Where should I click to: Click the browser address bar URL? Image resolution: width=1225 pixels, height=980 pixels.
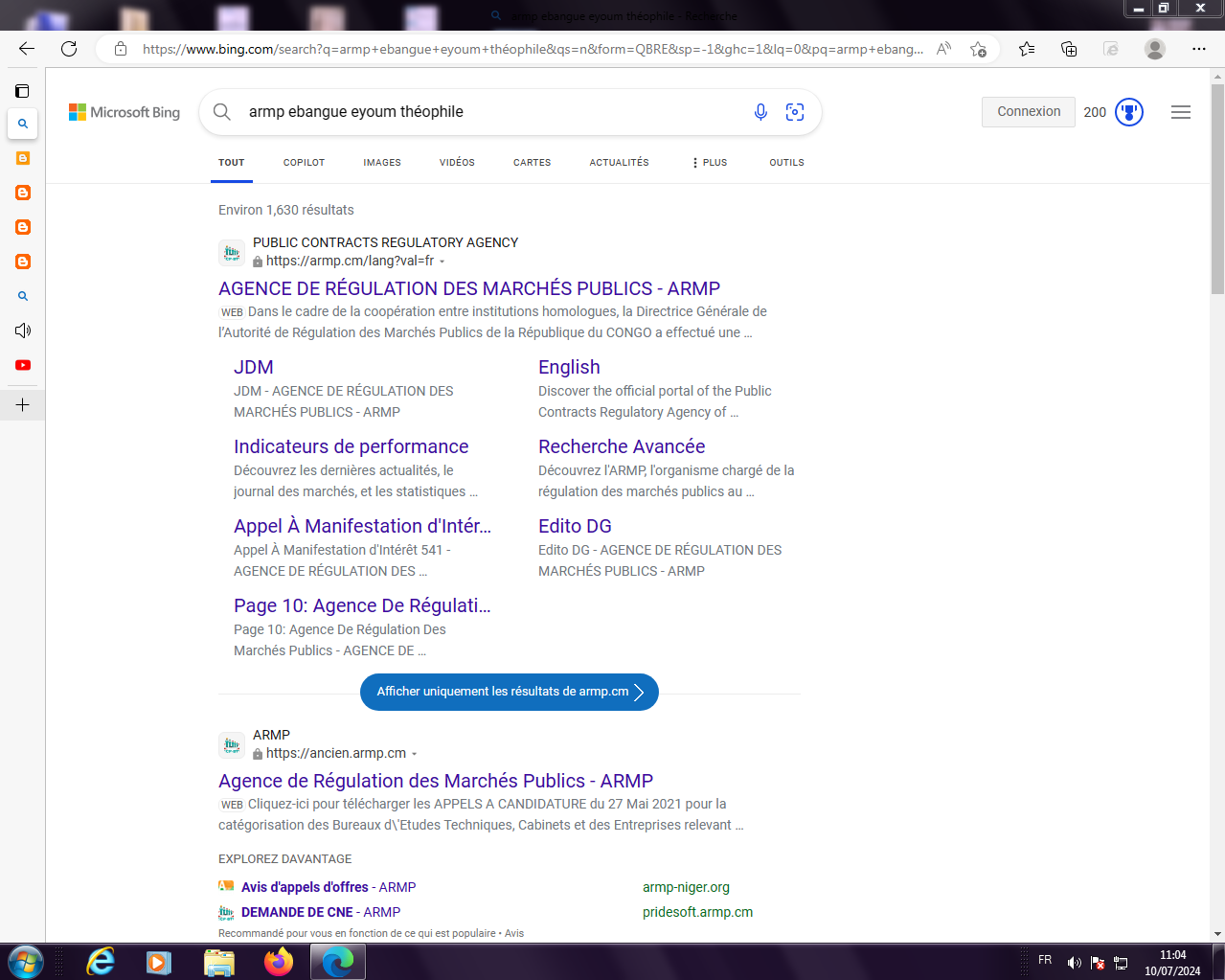(x=533, y=49)
